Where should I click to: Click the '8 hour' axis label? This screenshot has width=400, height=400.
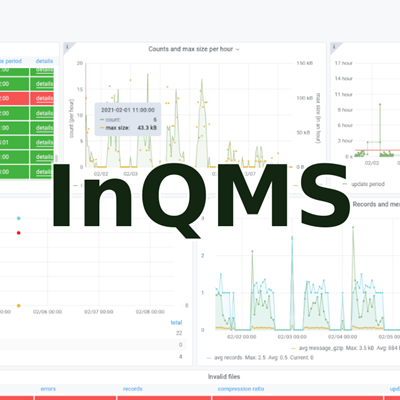pyautogui.click(x=345, y=110)
